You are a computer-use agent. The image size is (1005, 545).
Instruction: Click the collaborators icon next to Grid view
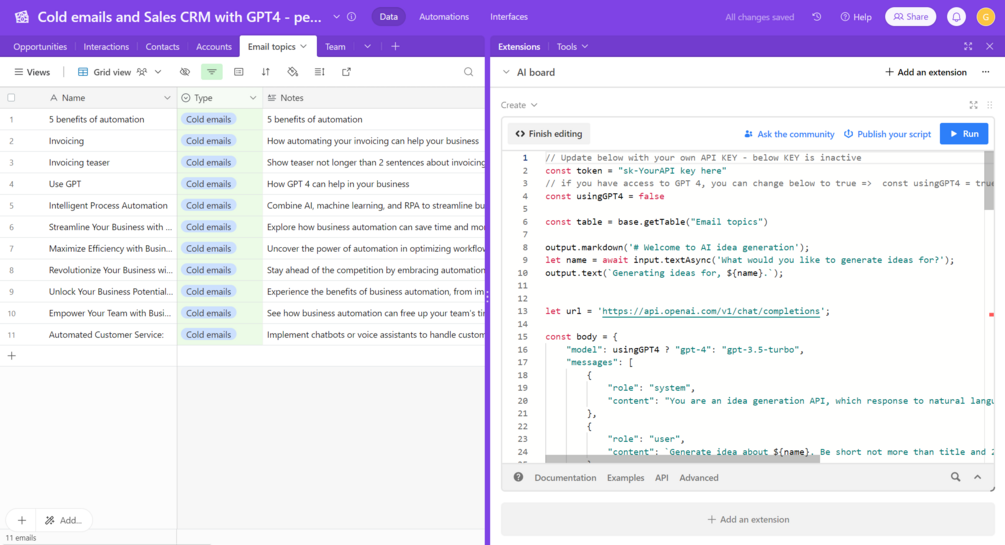click(142, 72)
